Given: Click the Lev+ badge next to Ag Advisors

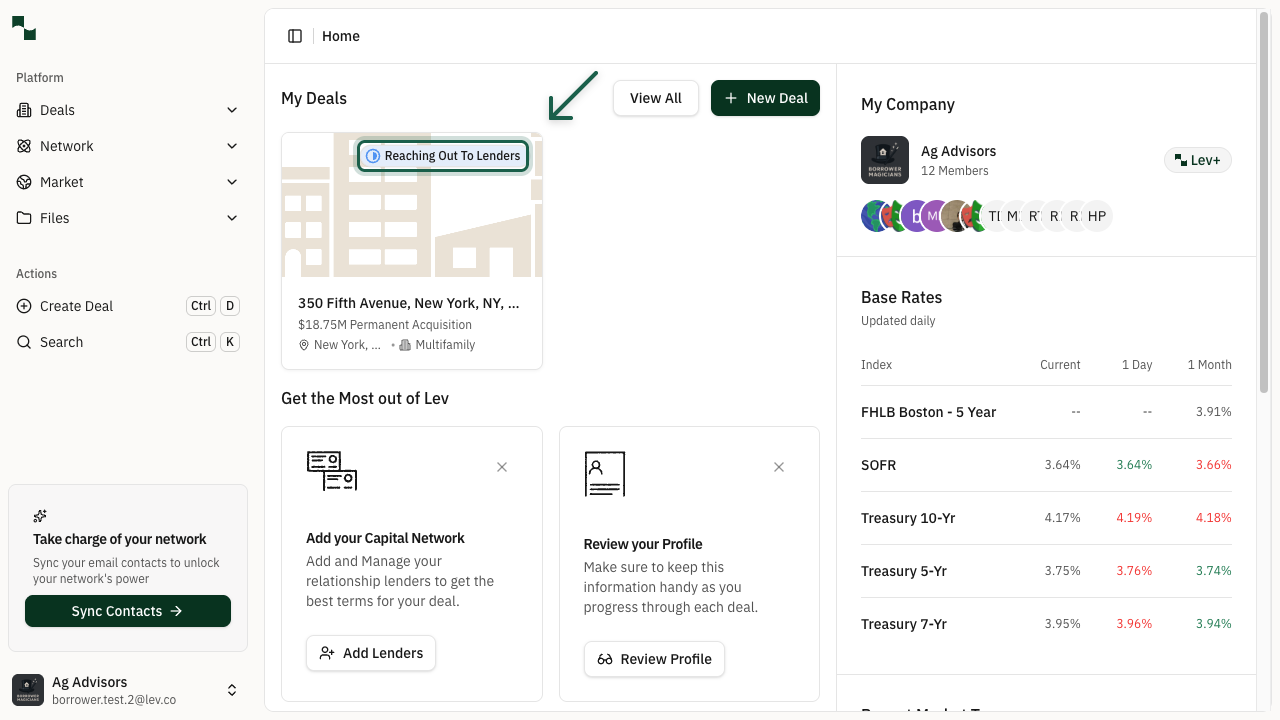Looking at the screenshot, I should click(1197, 160).
